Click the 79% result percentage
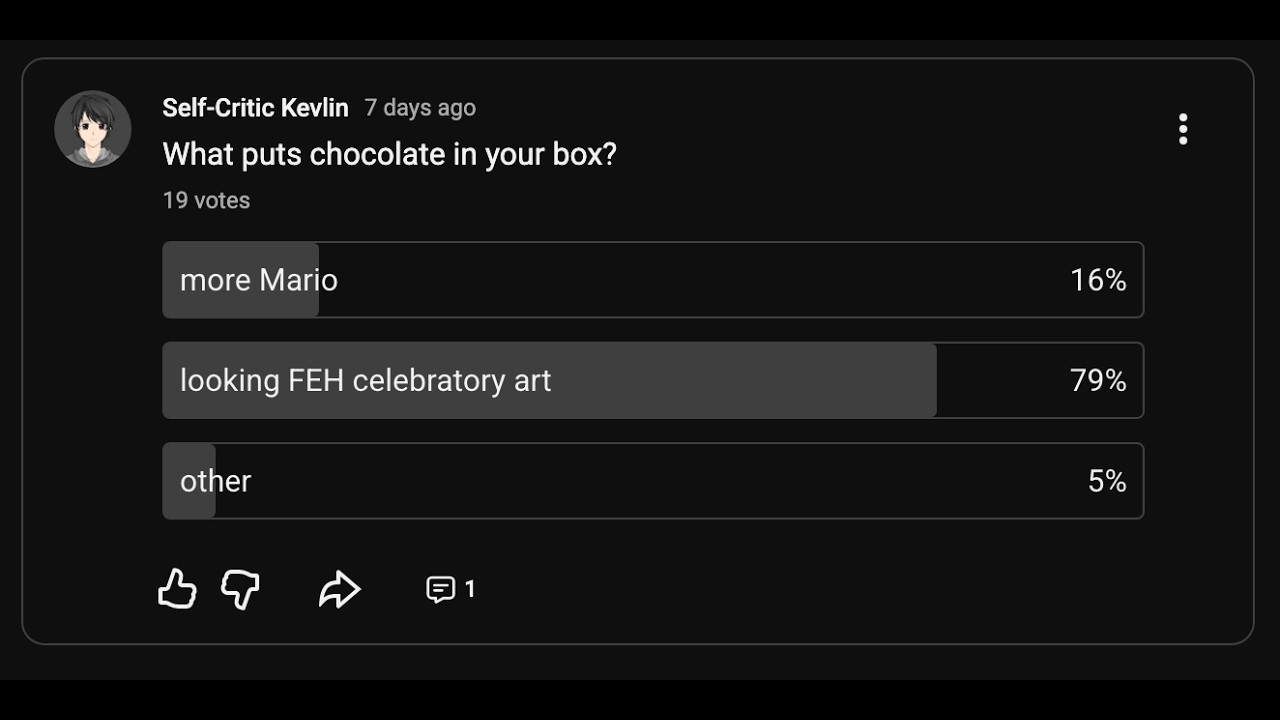Screen dimensions: 1280x720 (1098, 380)
